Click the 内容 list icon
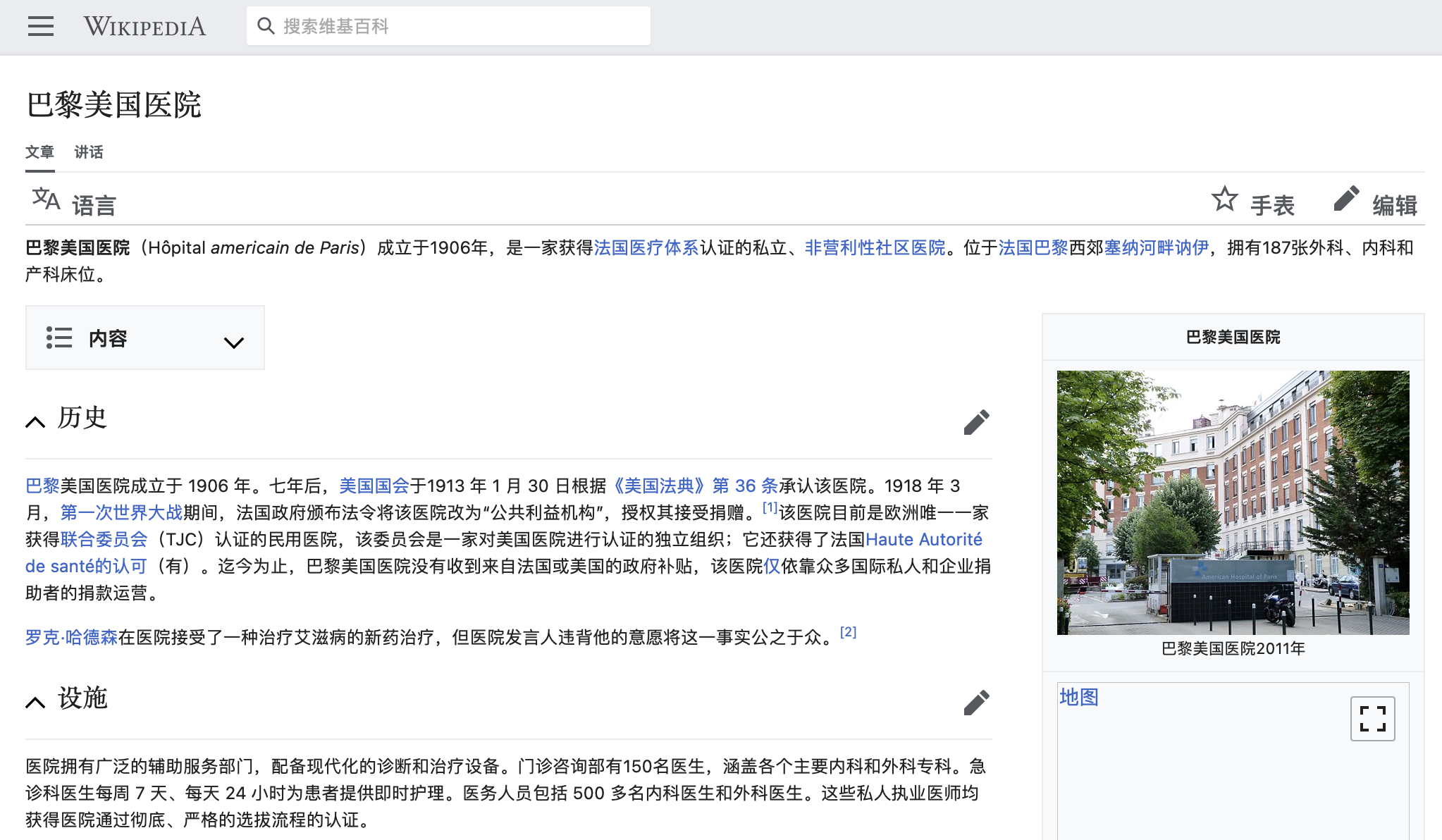The width and height of the screenshot is (1442, 840). (x=59, y=338)
